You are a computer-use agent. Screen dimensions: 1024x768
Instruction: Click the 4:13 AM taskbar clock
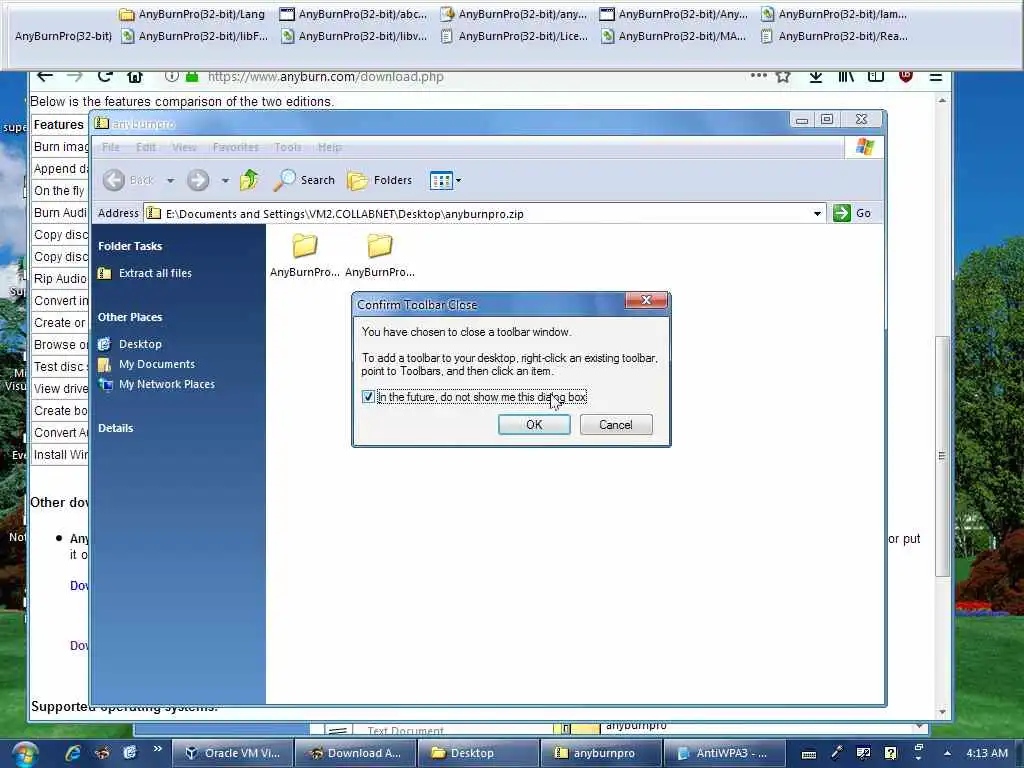(987, 753)
